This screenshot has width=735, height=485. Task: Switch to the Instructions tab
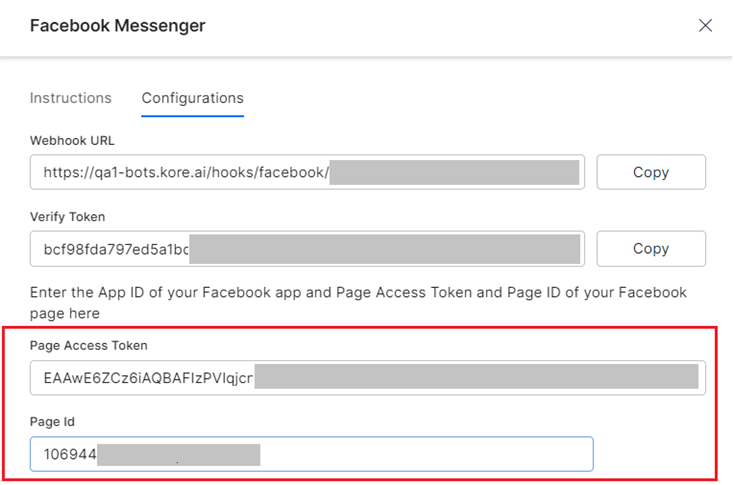(70, 98)
